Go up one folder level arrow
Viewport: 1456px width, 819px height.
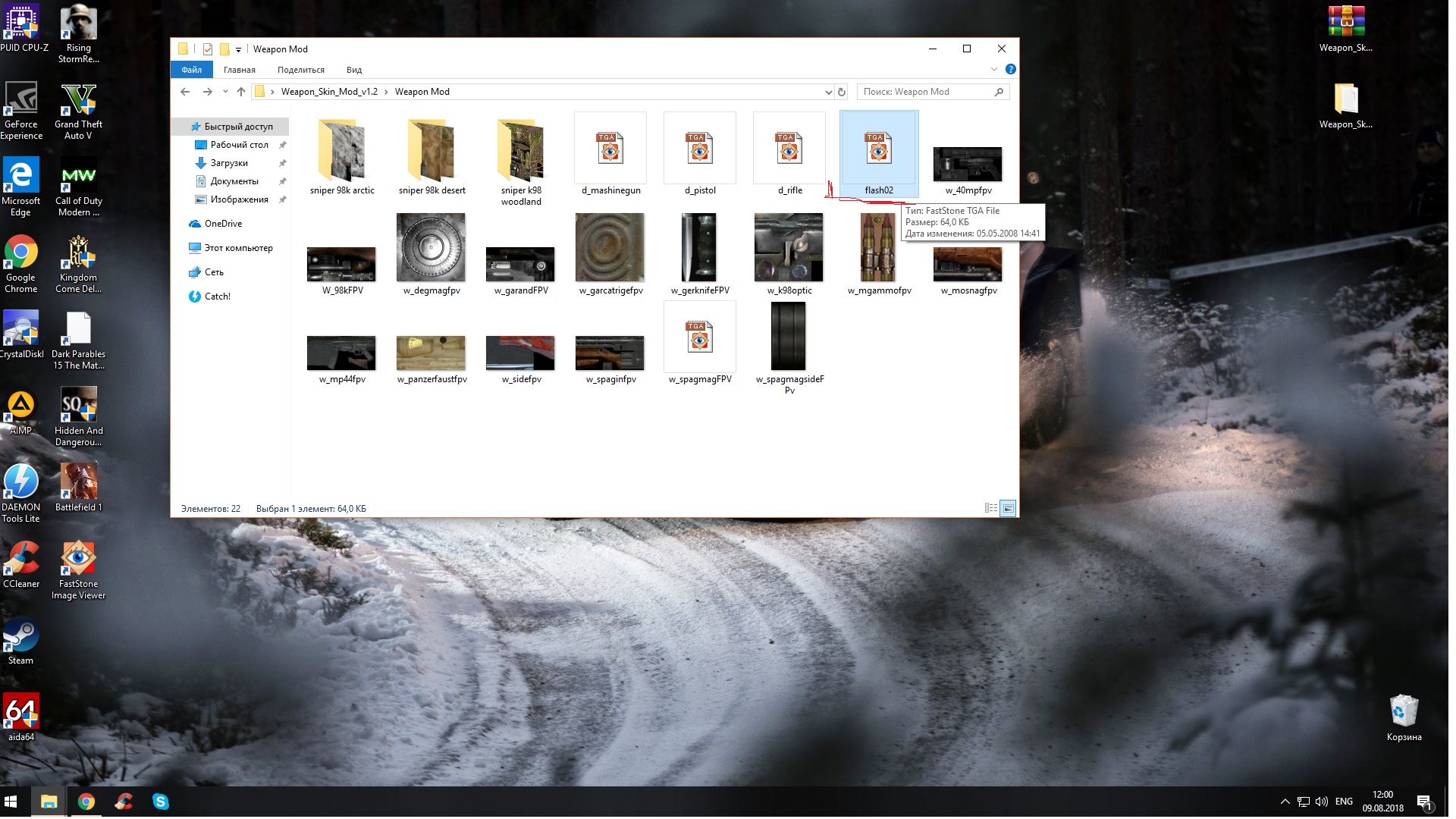click(x=241, y=92)
